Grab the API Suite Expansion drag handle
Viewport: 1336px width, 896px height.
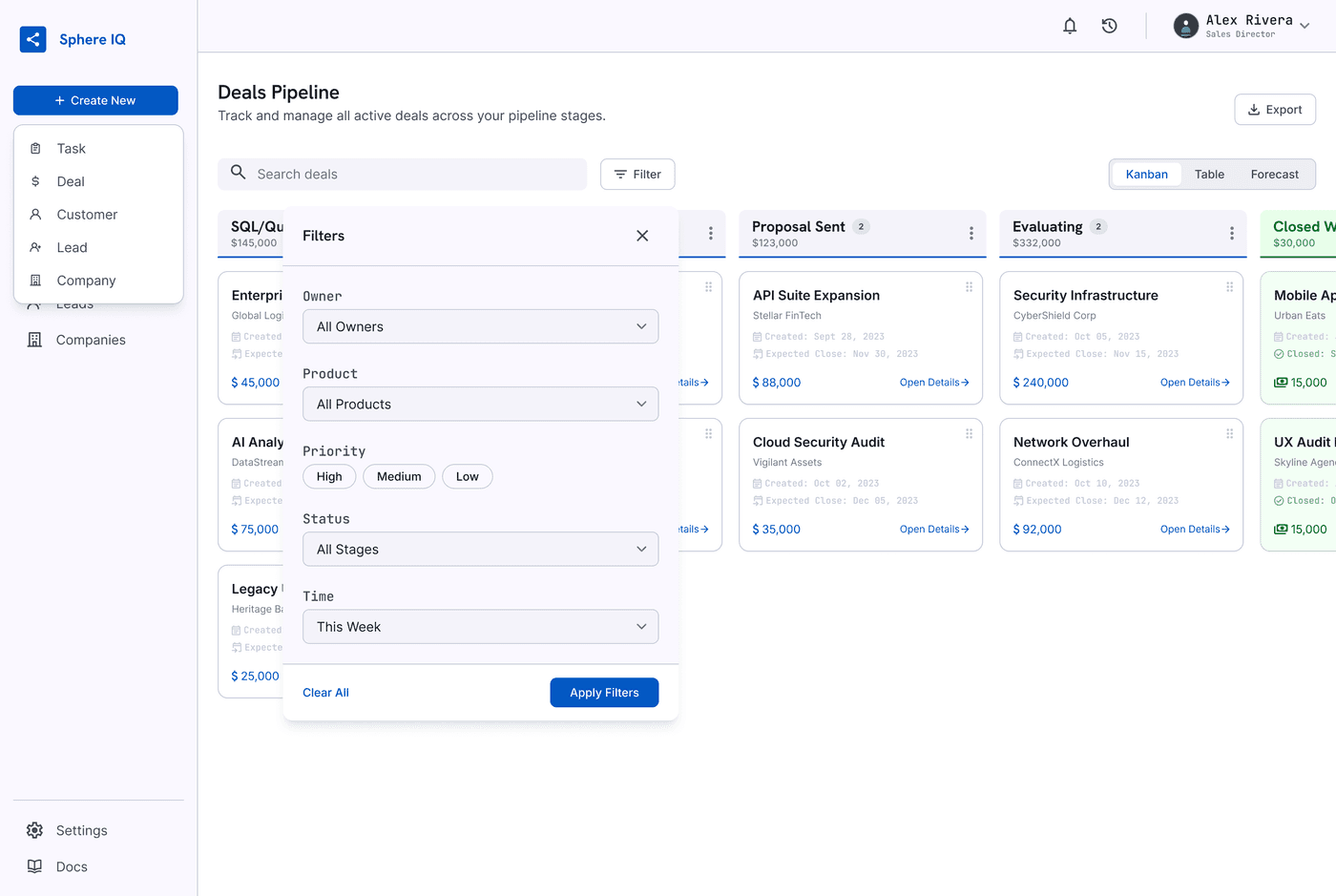tap(969, 287)
